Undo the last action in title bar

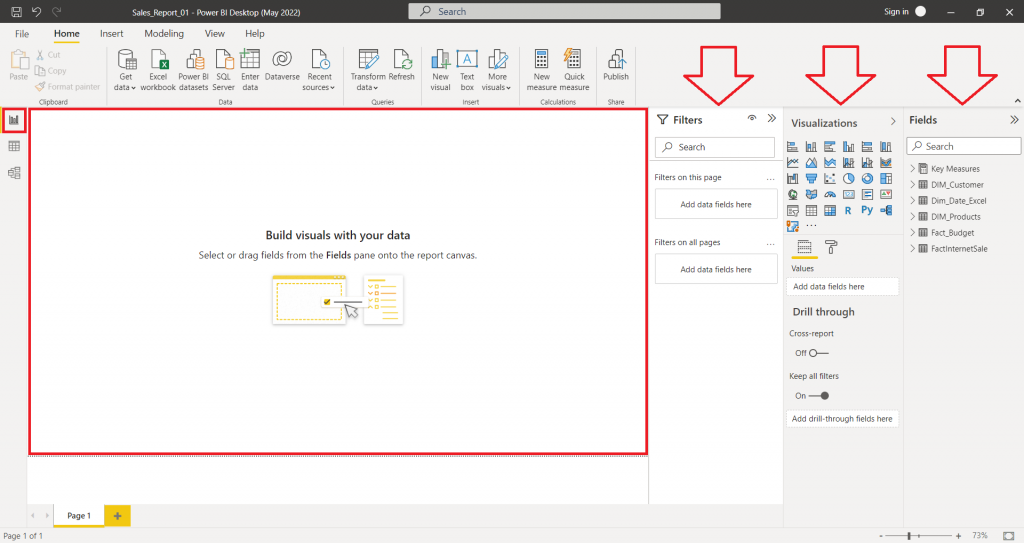click(37, 12)
